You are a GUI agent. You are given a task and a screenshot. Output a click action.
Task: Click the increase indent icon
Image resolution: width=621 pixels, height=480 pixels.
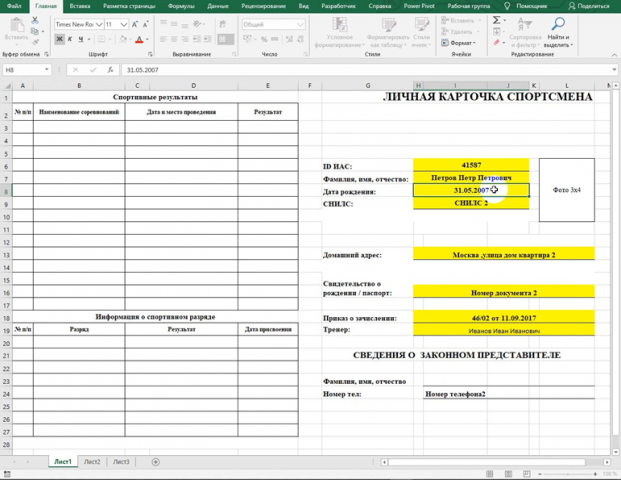point(208,39)
